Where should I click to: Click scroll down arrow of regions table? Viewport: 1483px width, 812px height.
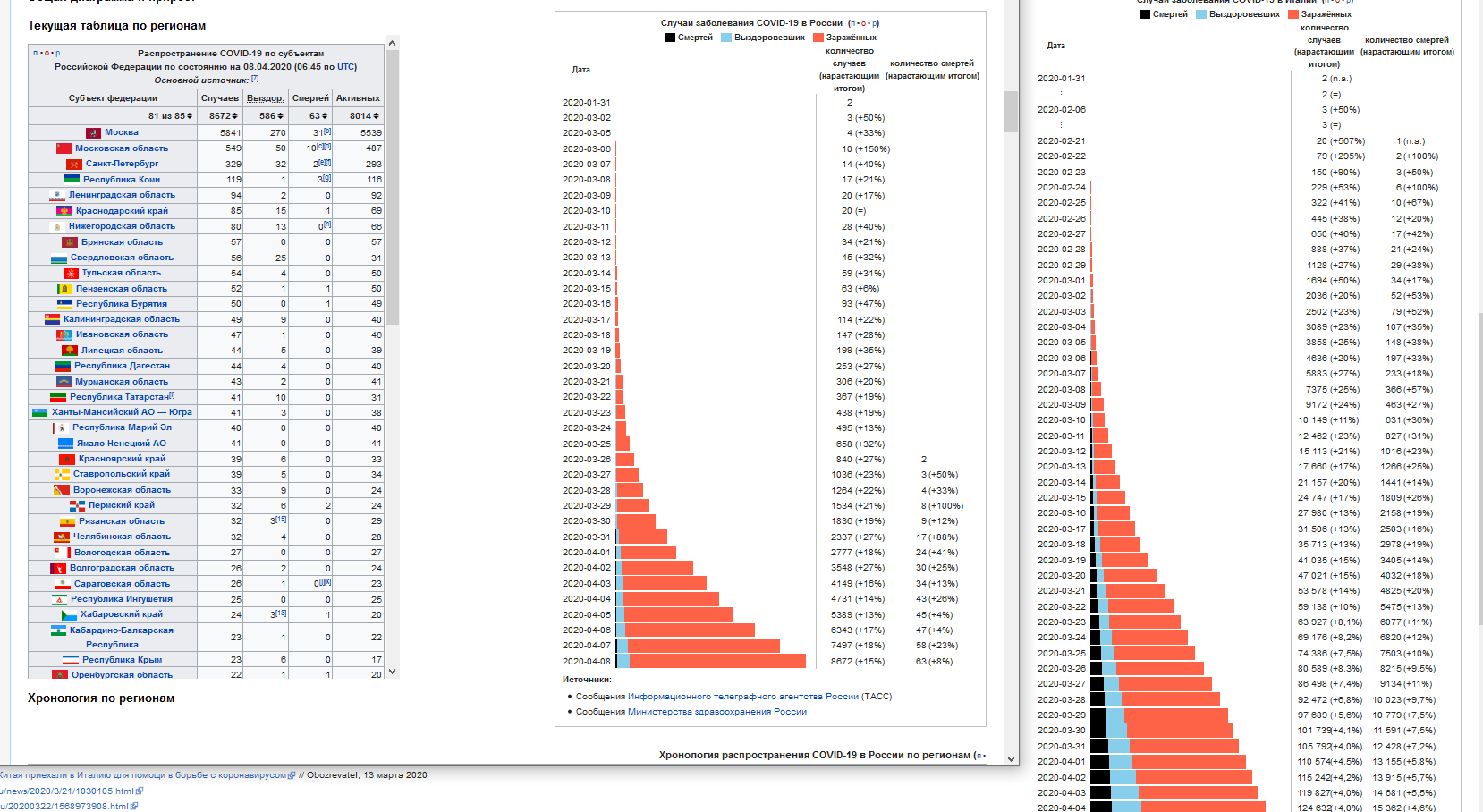(392, 671)
